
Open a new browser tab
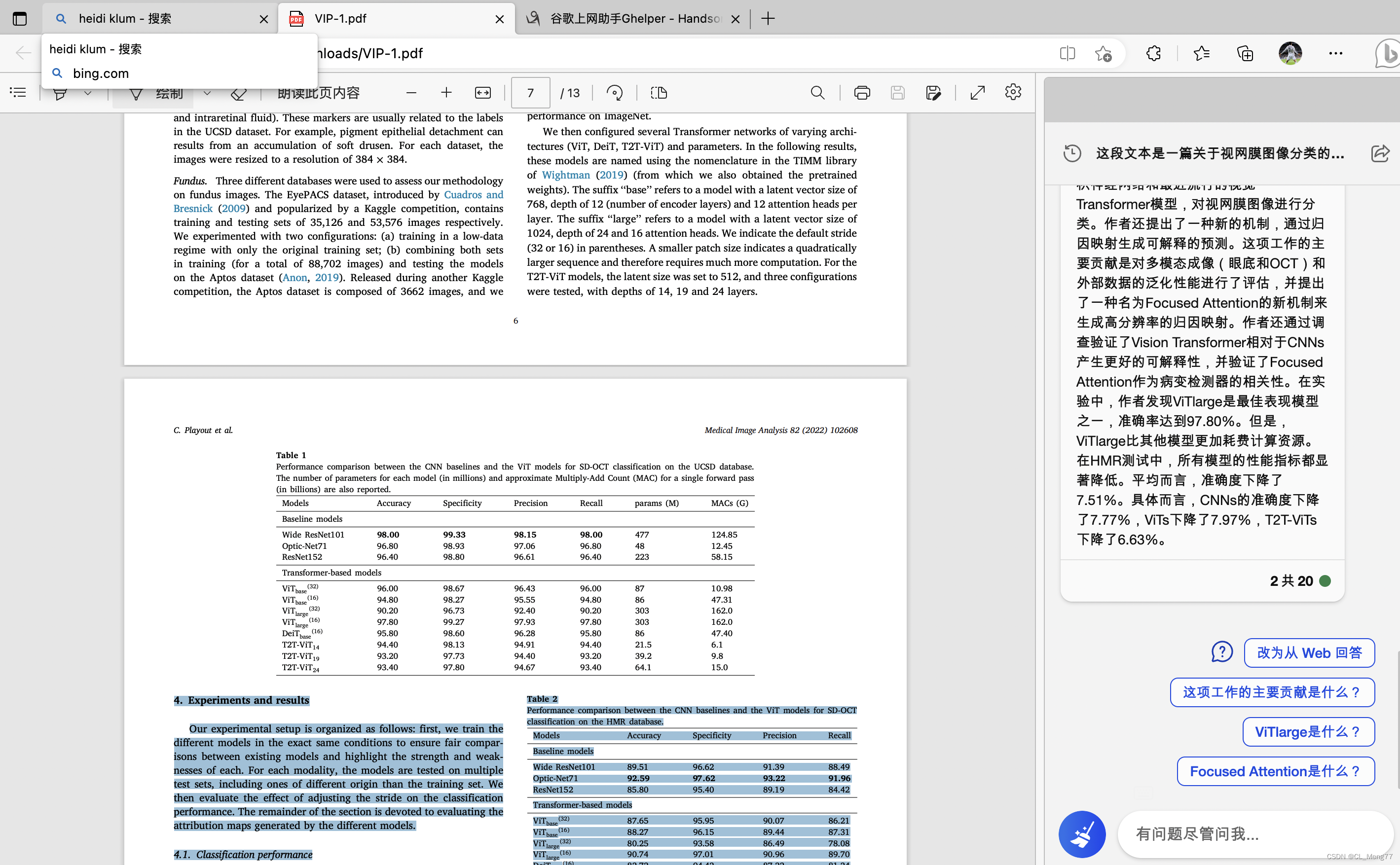point(768,19)
